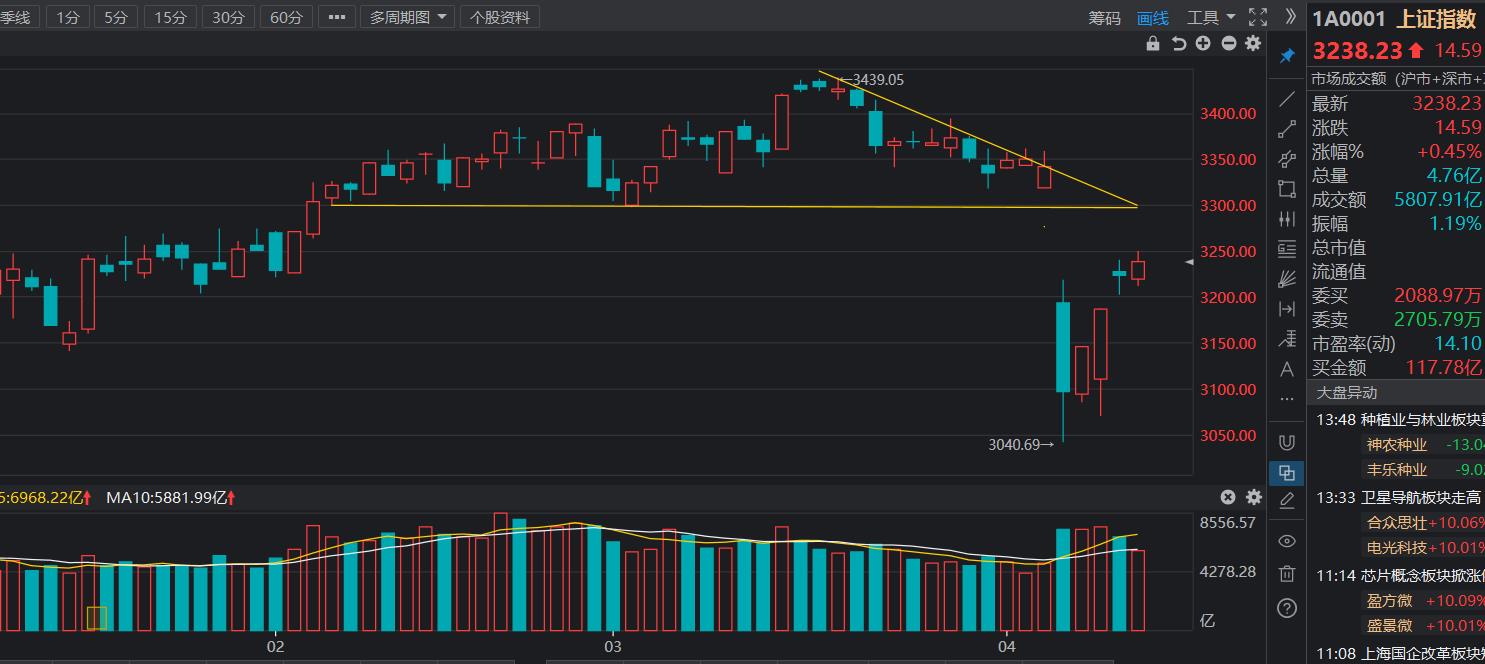The width and height of the screenshot is (1485, 664).
Task: Open the 电光科技 stock entry
Action: [x=1397, y=548]
